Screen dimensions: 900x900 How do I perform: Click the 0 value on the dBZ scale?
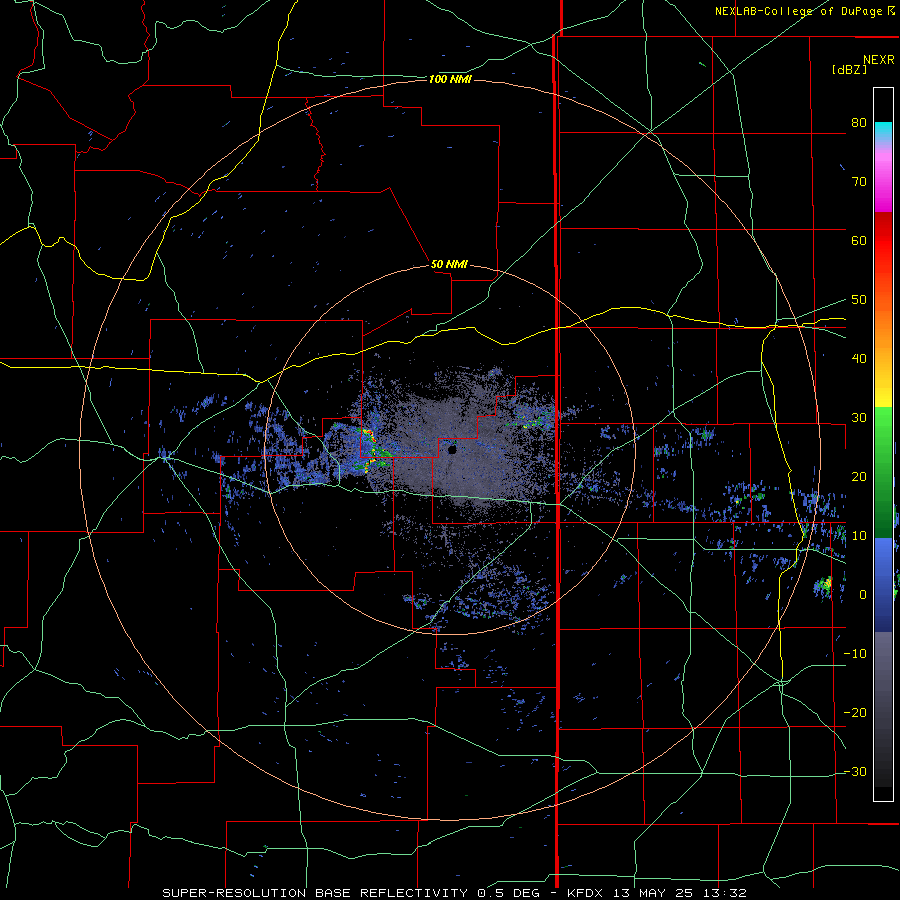863,595
